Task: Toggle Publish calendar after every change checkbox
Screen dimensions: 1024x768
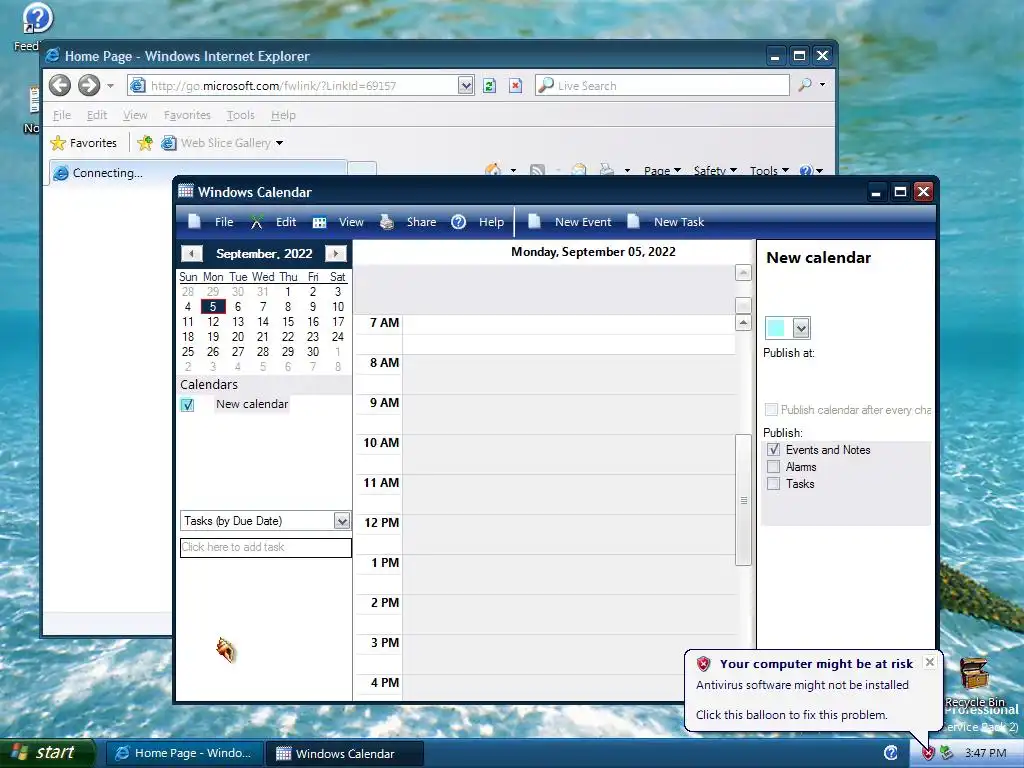Action: coord(771,409)
